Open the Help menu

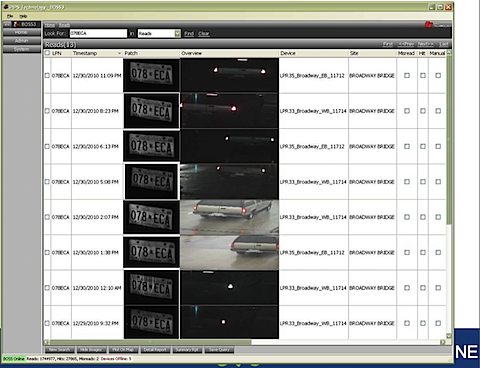pyautogui.click(x=23, y=16)
